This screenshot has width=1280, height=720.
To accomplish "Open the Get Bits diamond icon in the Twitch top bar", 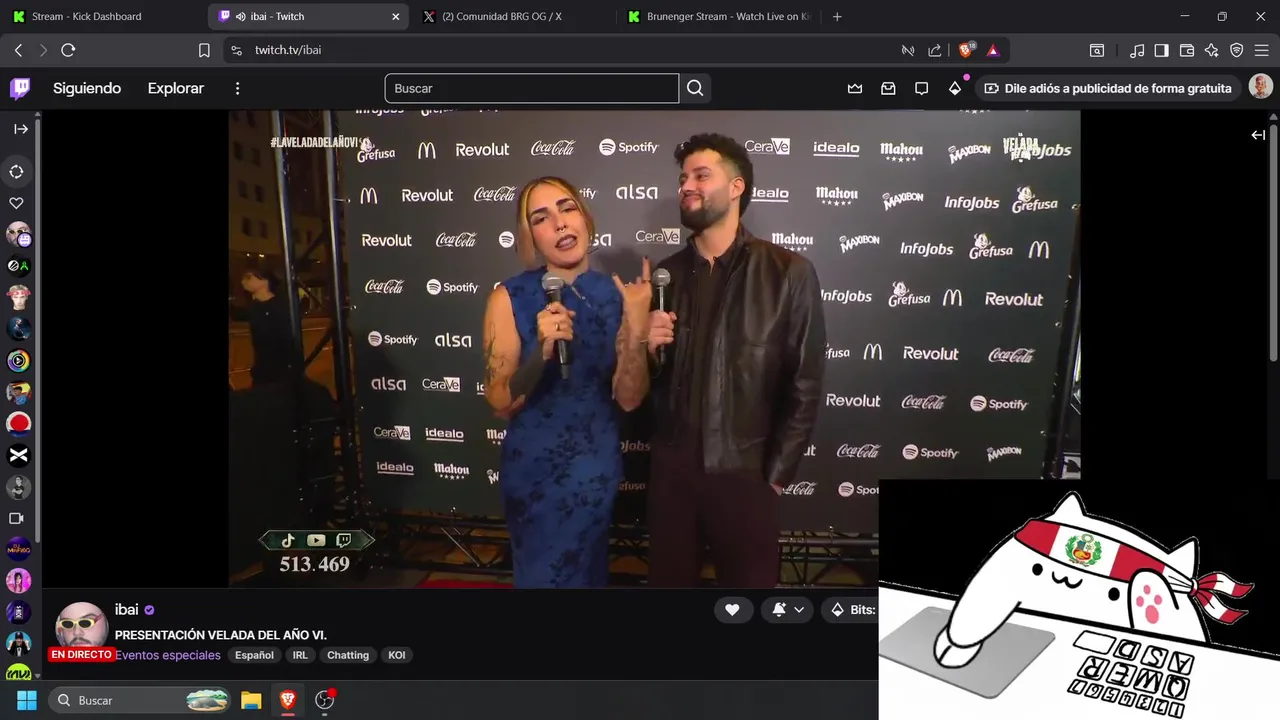I will point(955,88).
